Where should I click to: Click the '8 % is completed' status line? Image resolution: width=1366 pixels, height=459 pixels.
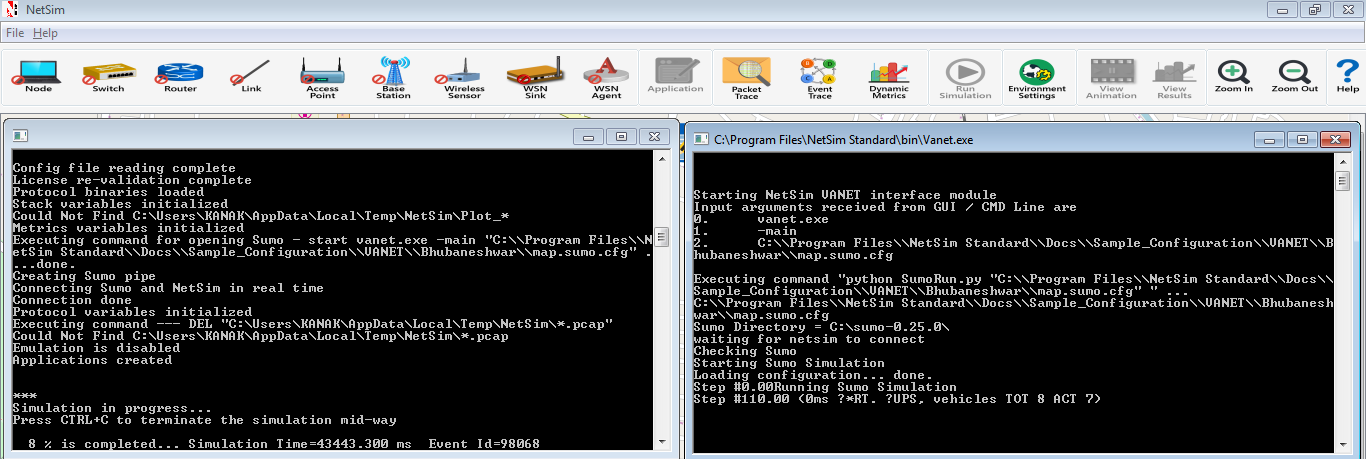click(284, 444)
